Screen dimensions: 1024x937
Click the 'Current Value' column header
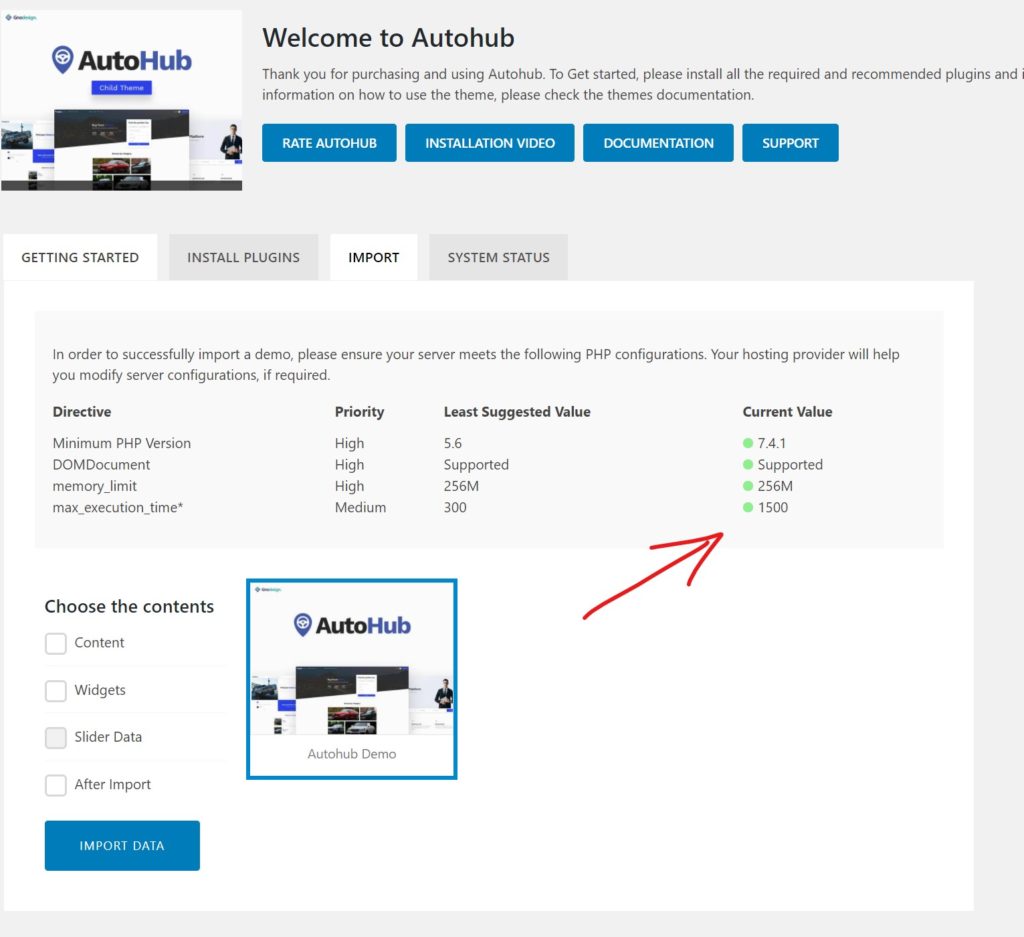pyautogui.click(x=788, y=412)
